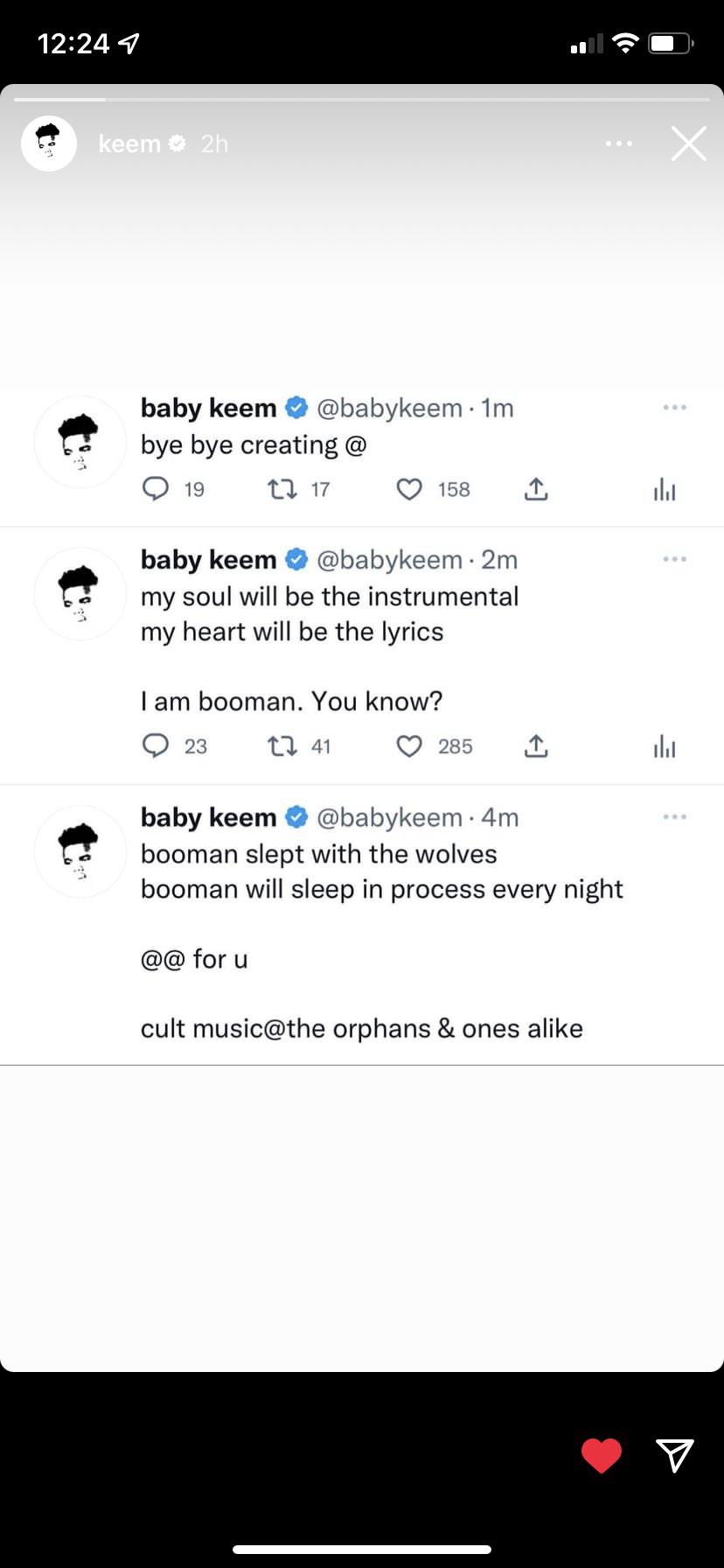
Task: Open story options three-dot menu
Action: pyautogui.click(x=618, y=143)
